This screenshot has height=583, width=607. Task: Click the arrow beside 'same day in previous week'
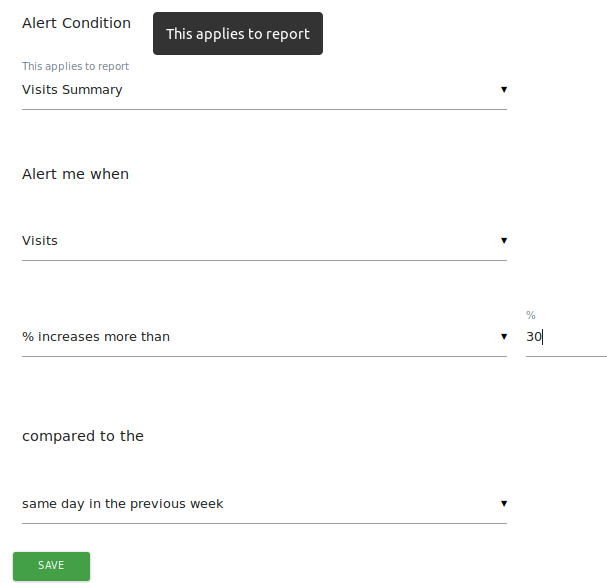click(504, 504)
